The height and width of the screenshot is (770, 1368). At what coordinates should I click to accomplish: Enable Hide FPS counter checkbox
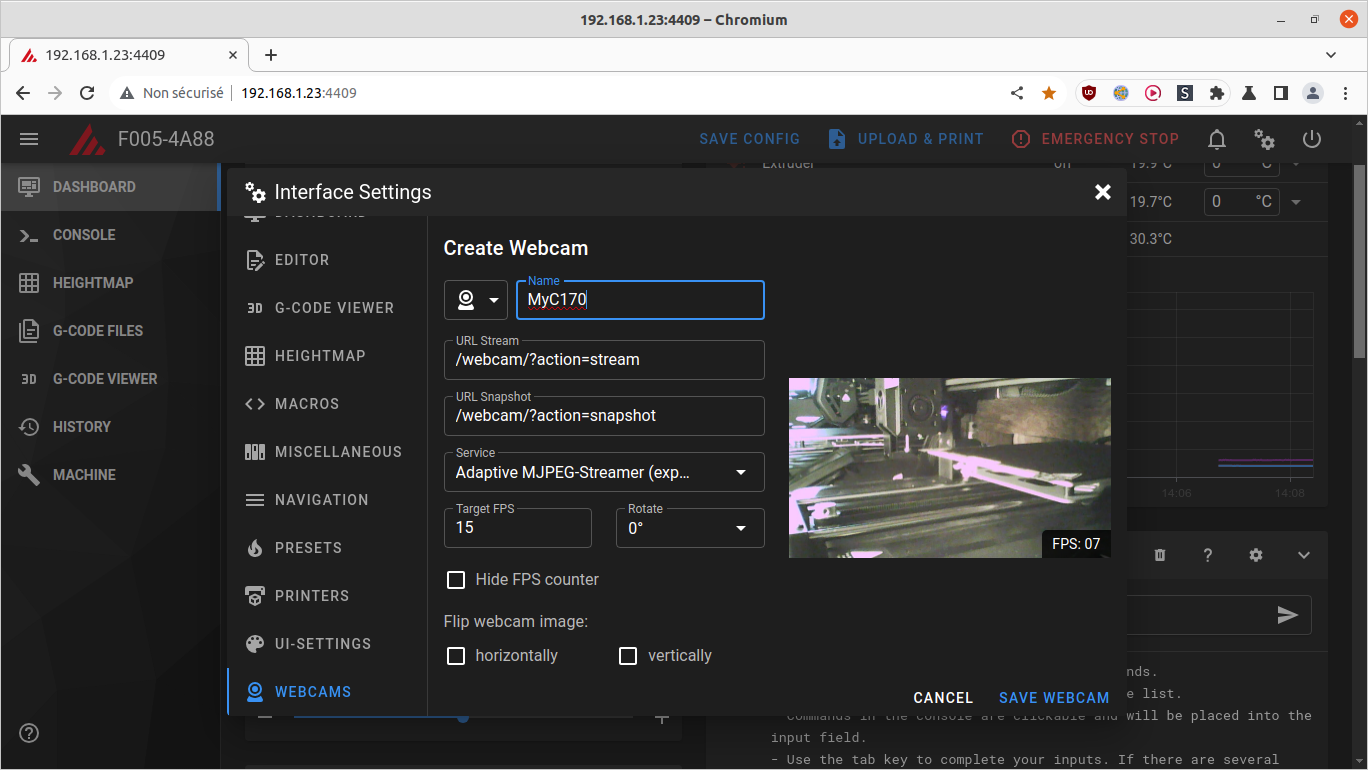click(456, 580)
